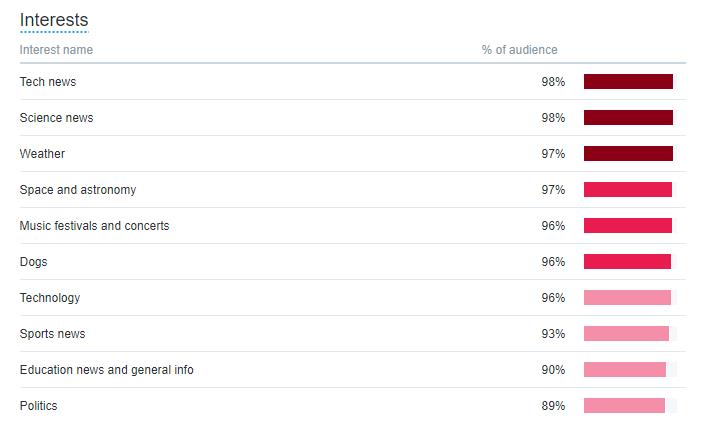Select the Tech news interest row
The width and height of the screenshot is (708, 430).
click(353, 82)
